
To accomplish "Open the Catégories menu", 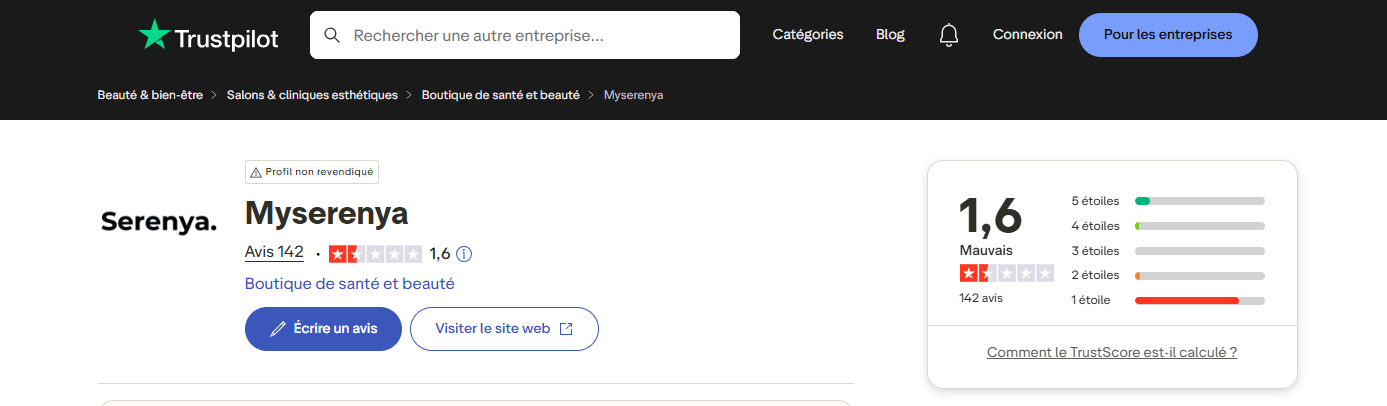I will coord(808,35).
